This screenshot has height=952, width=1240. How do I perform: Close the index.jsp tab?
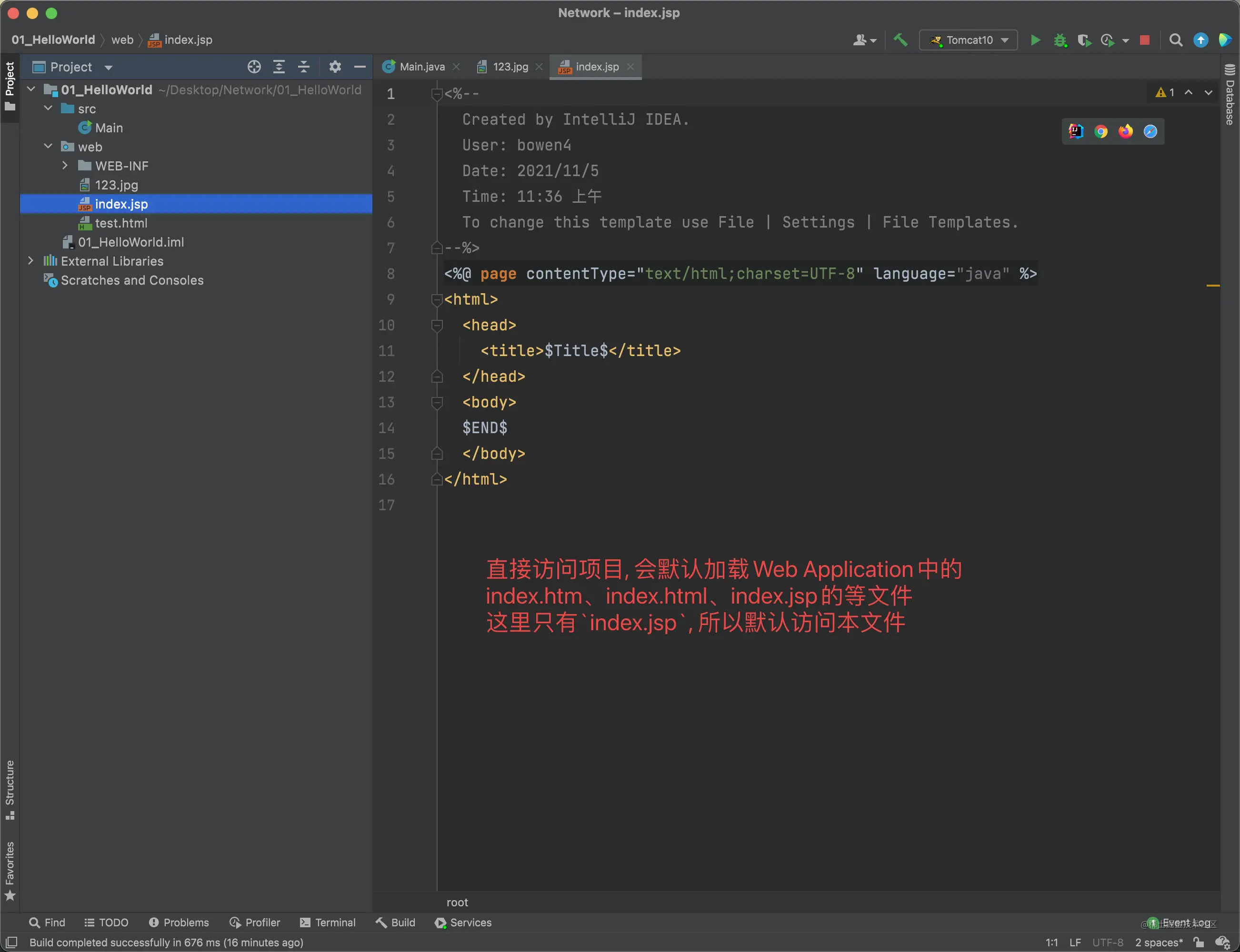(x=630, y=67)
